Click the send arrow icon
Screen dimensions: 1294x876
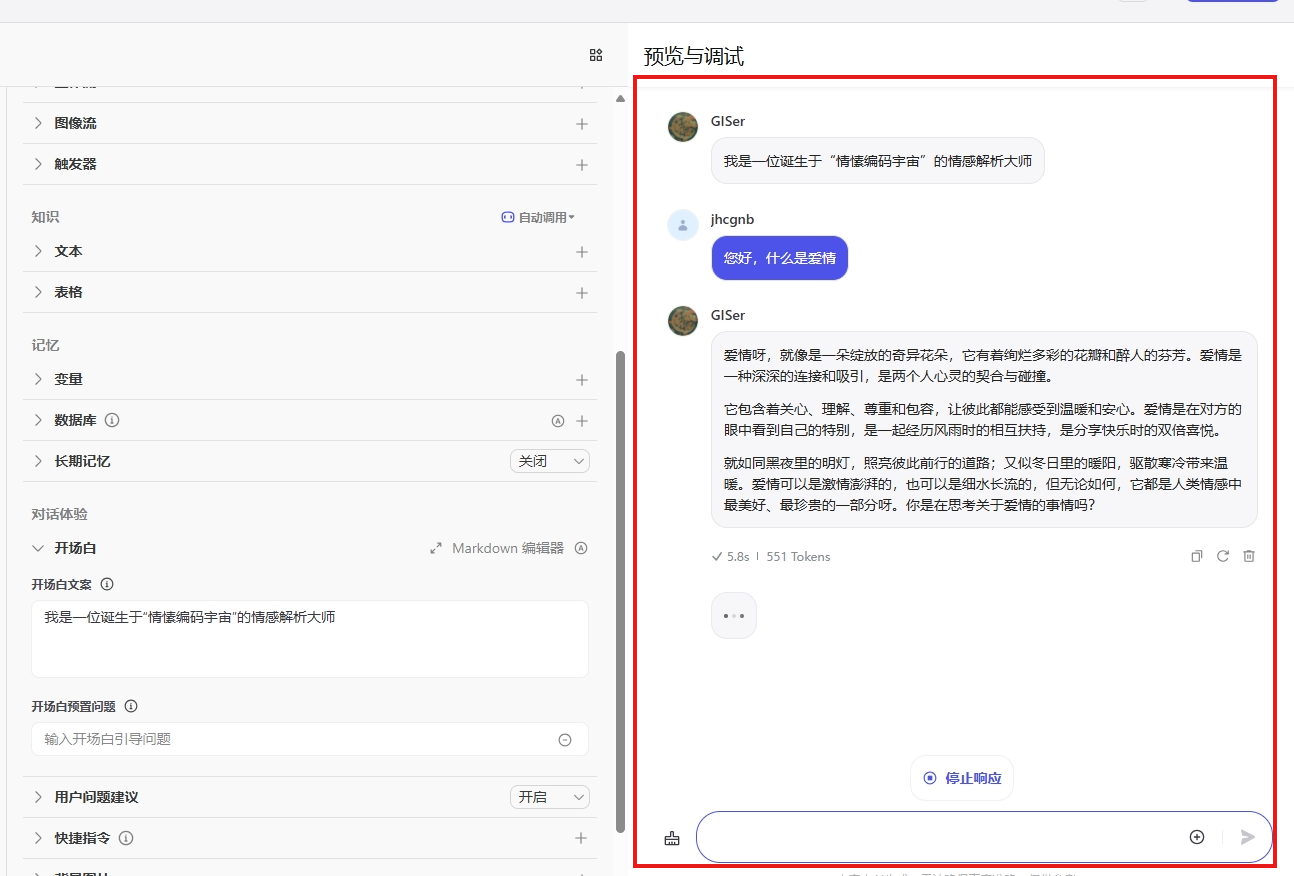pos(1248,837)
